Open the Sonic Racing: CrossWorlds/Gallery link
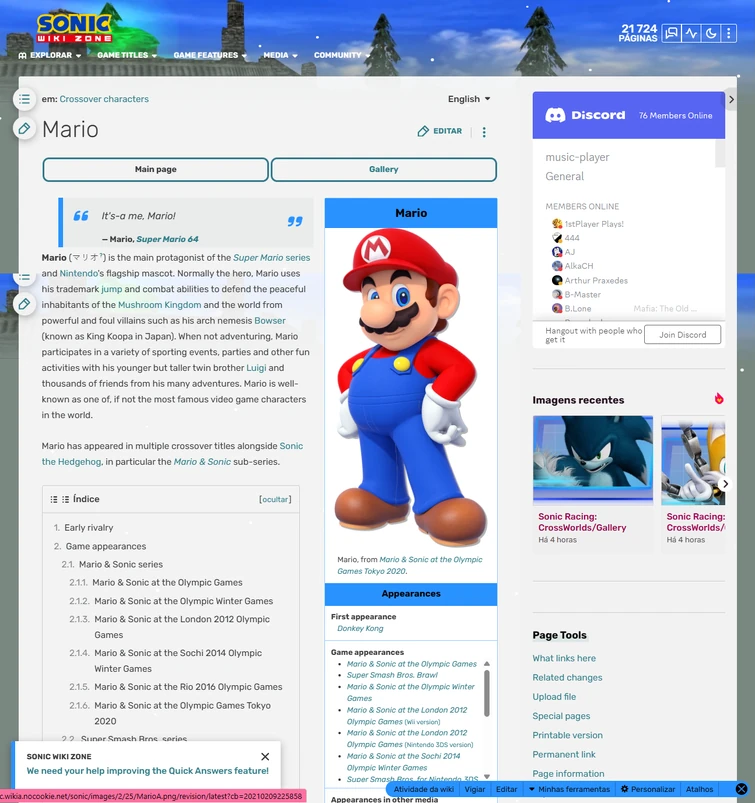Viewport: 755px width, 803px height. (582, 522)
